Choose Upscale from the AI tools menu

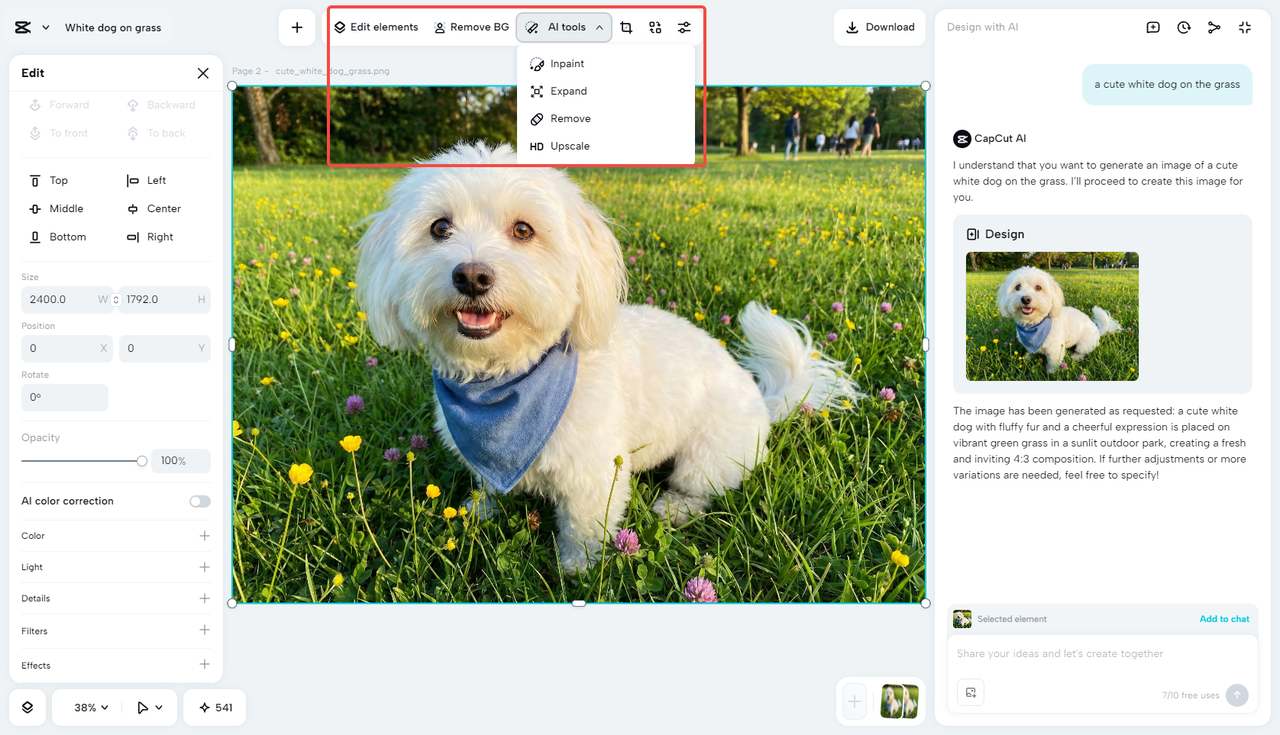569,145
